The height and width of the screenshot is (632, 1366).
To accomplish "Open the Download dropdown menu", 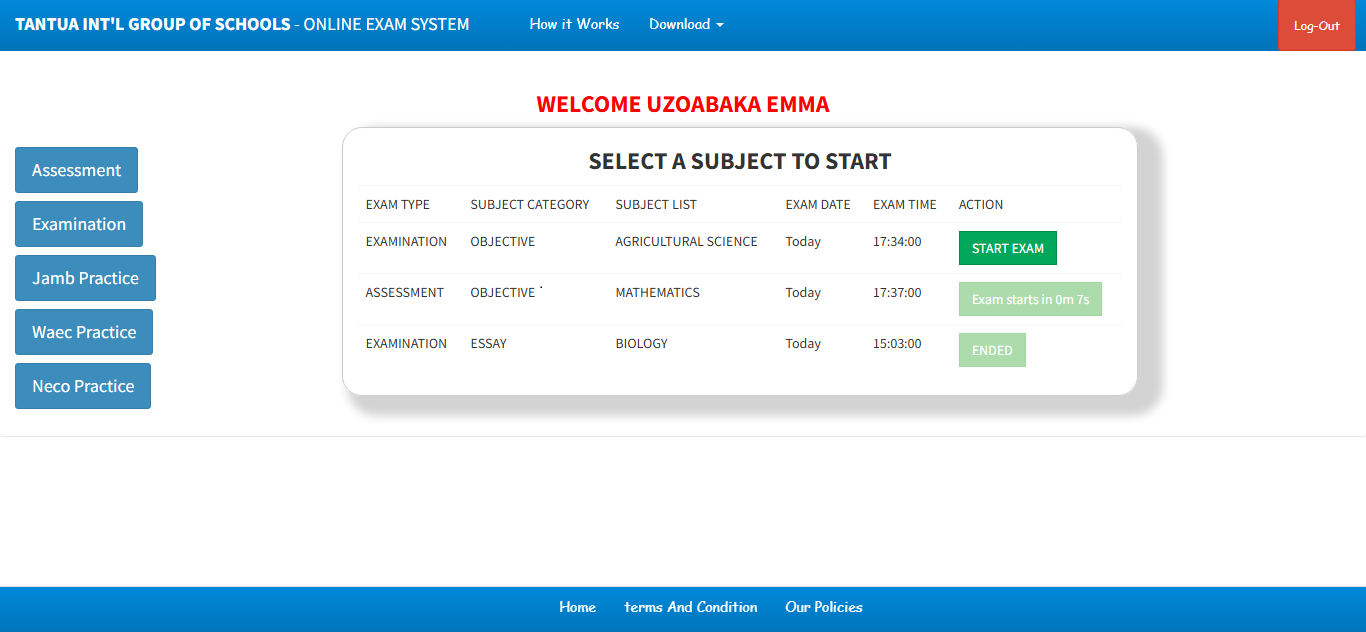I will (686, 24).
